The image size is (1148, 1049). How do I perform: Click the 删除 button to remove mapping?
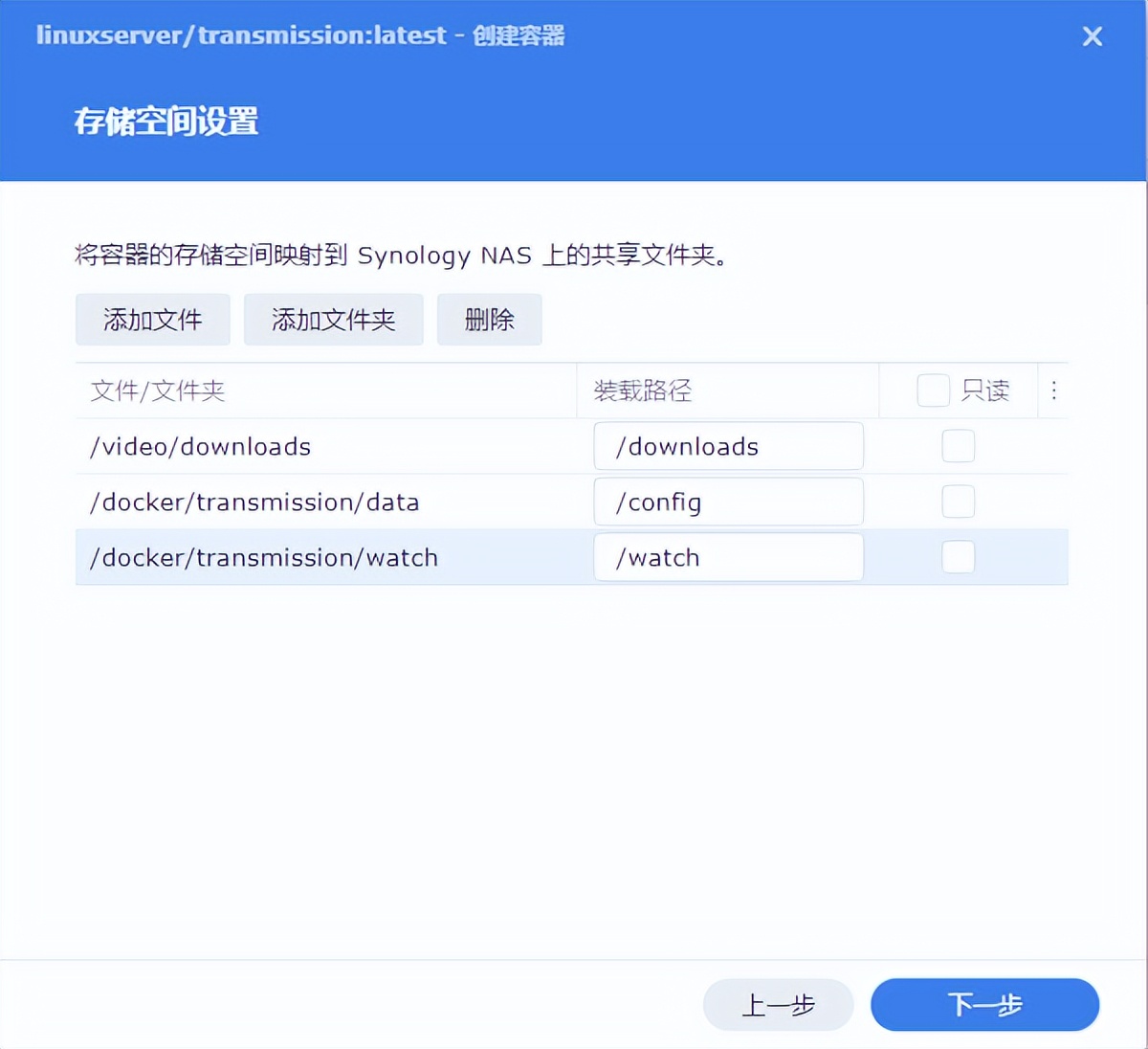(x=489, y=320)
